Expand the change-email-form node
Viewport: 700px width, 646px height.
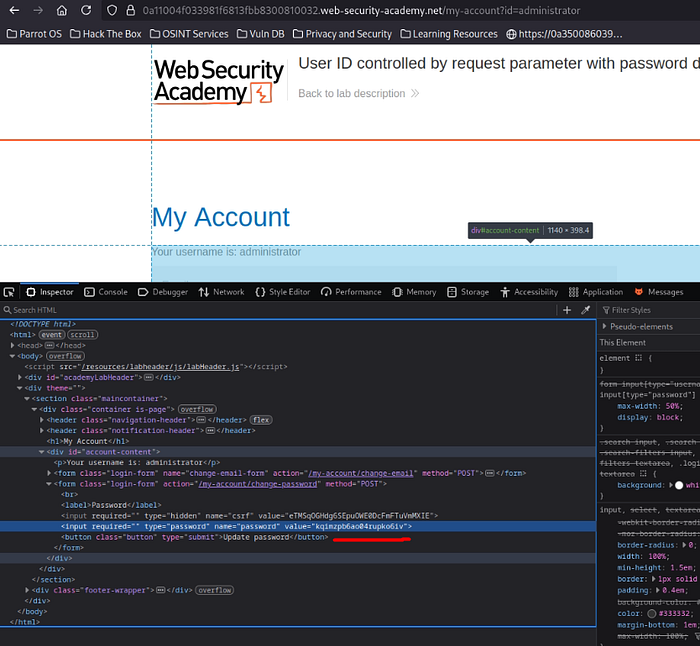coord(49,473)
